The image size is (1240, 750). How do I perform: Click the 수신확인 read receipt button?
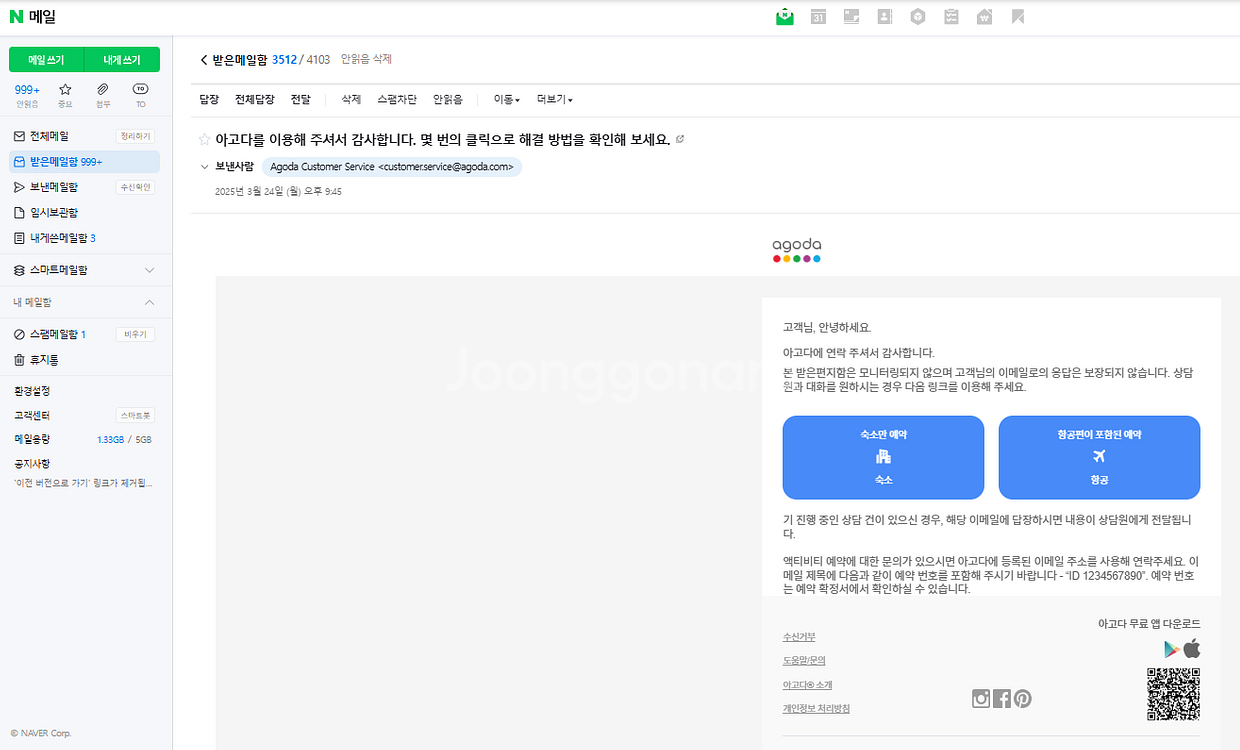click(135, 187)
